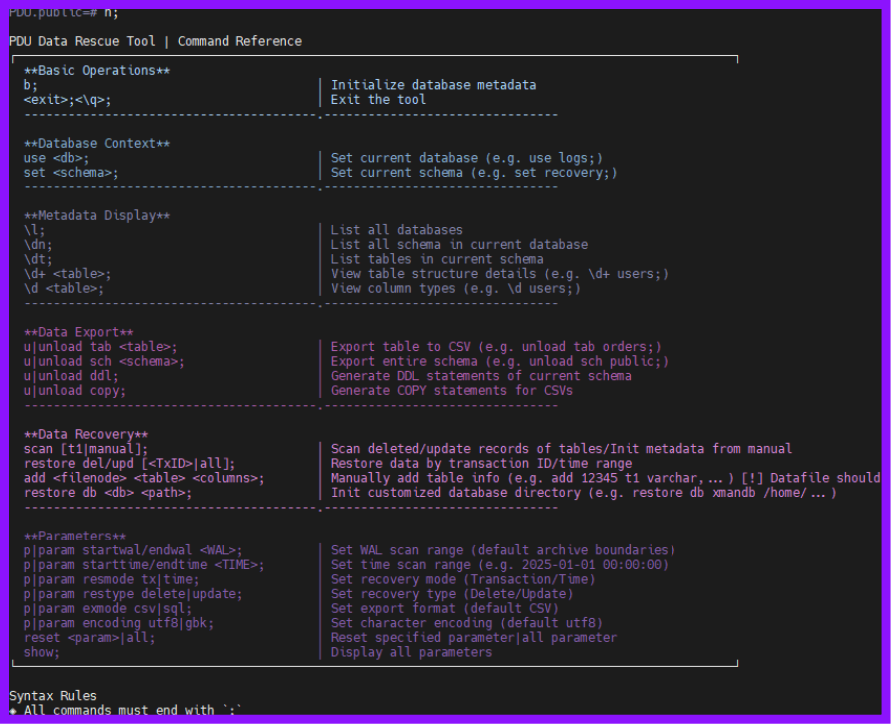Click the '**Parameters**' section heading

point(75,536)
